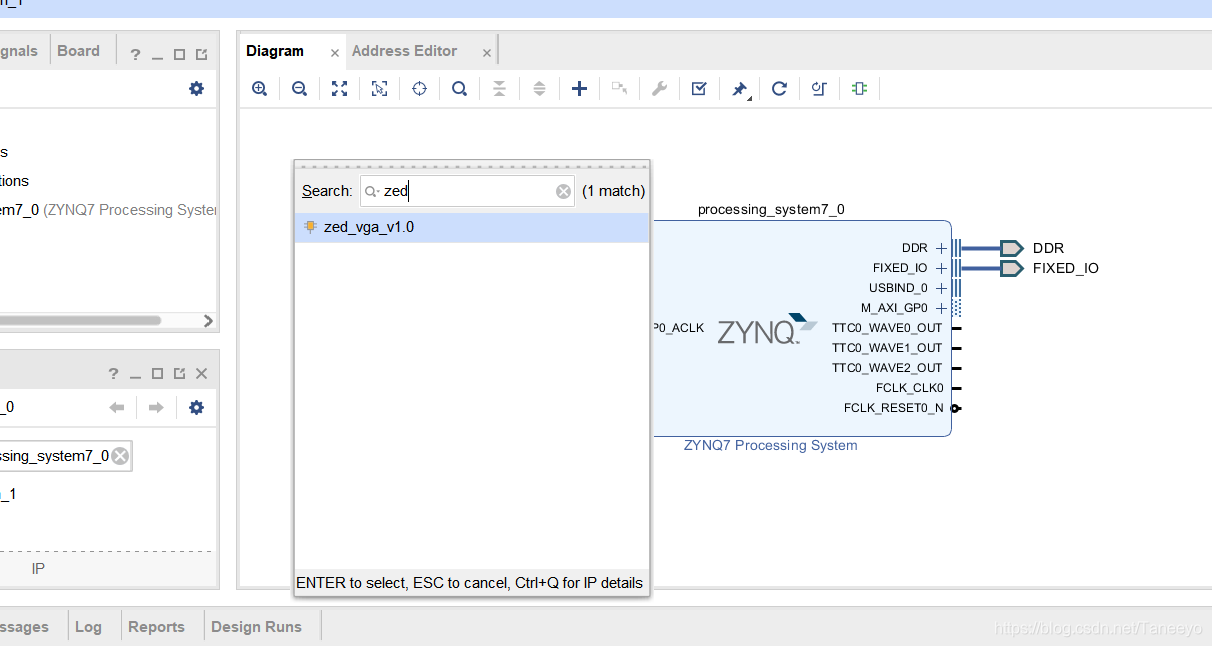Screen dimensions: 1212x647
Task: Close the Diagram tab
Action: click(335, 53)
